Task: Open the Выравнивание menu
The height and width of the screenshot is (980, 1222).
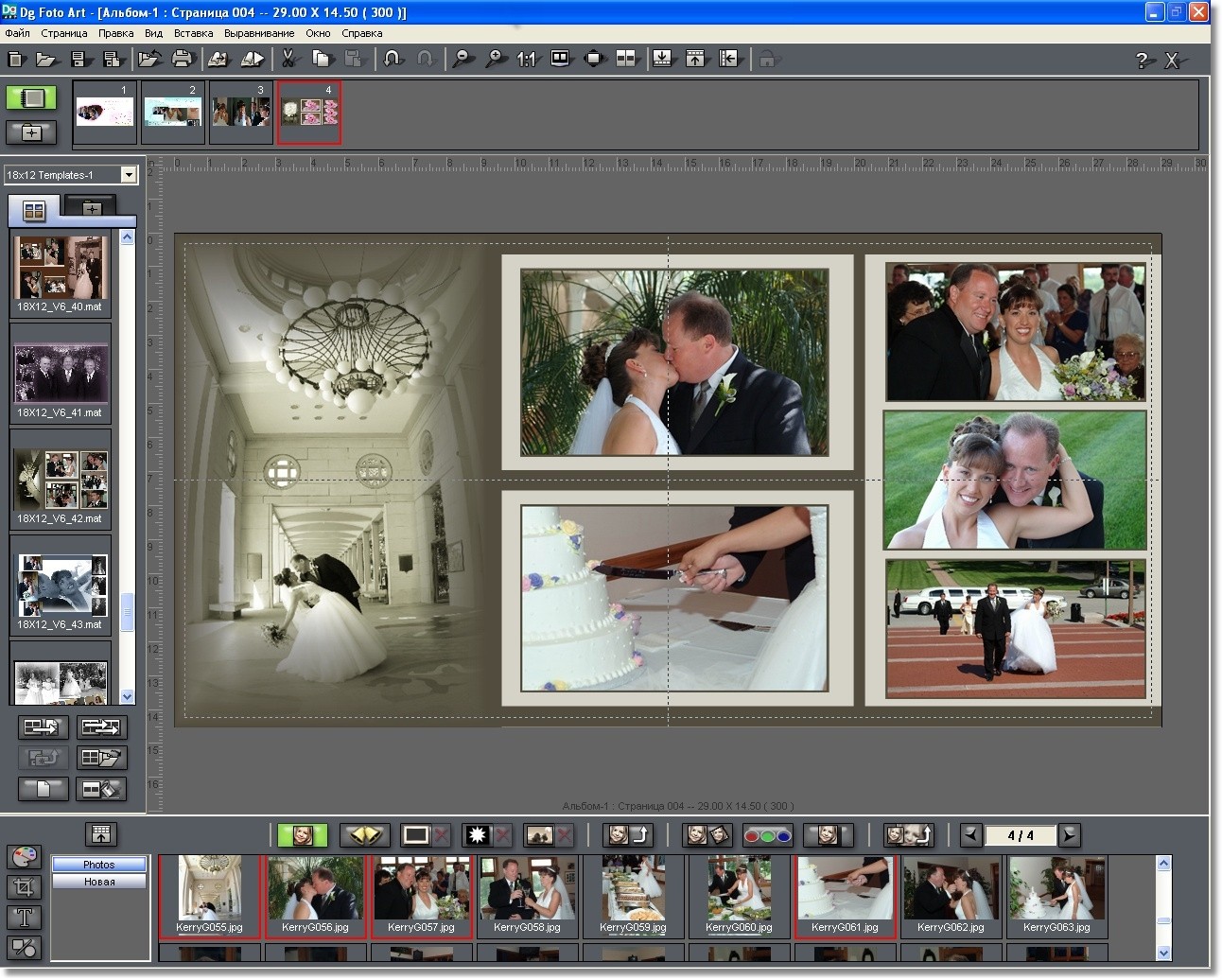Action: coord(259,33)
